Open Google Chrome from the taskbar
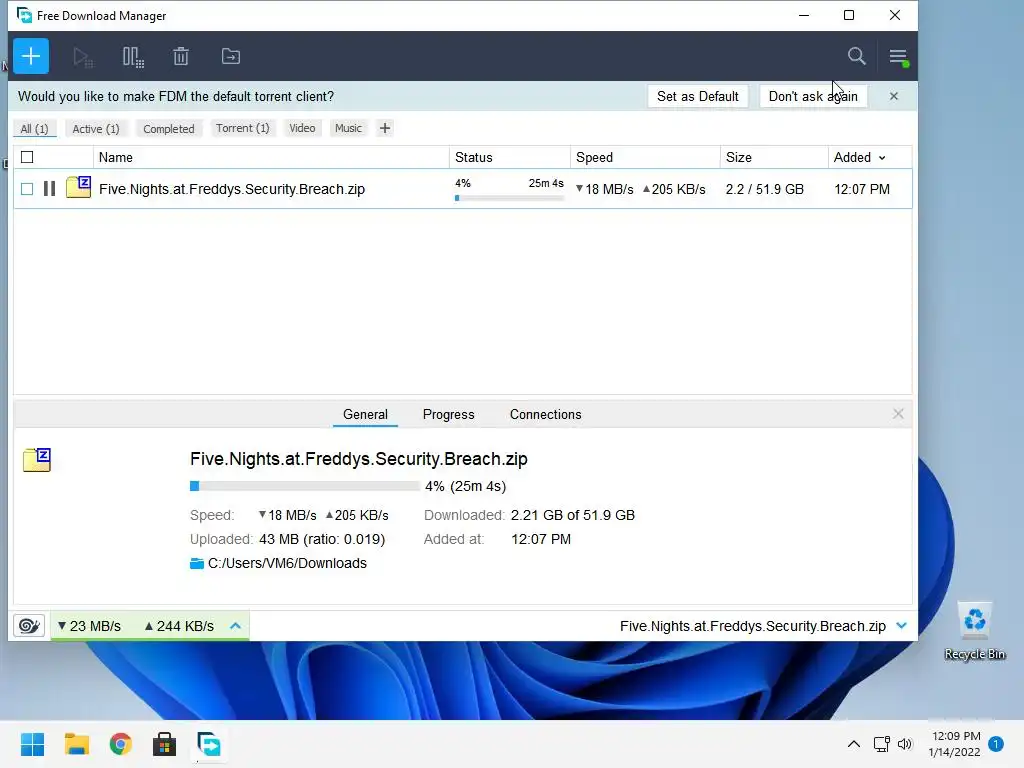This screenshot has width=1024, height=768. (120, 744)
